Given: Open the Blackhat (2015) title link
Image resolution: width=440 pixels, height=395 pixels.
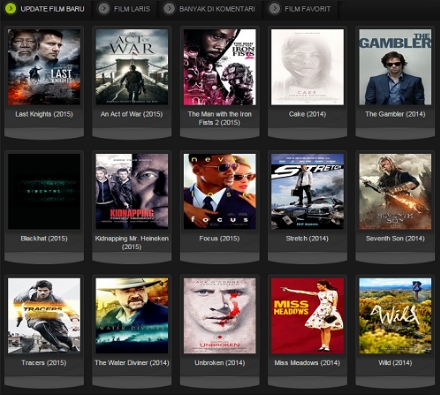Looking at the screenshot, I should coord(44,238).
